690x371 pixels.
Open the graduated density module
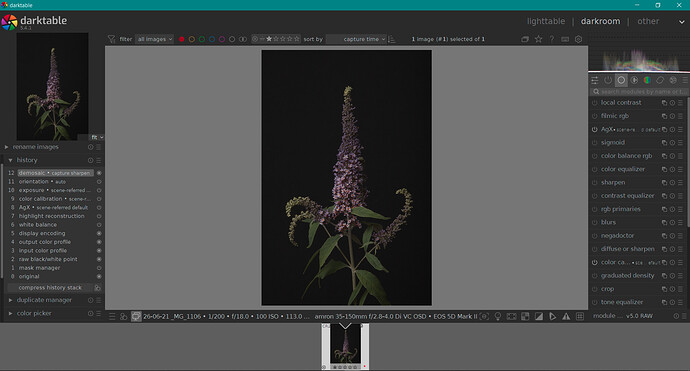(x=628, y=275)
